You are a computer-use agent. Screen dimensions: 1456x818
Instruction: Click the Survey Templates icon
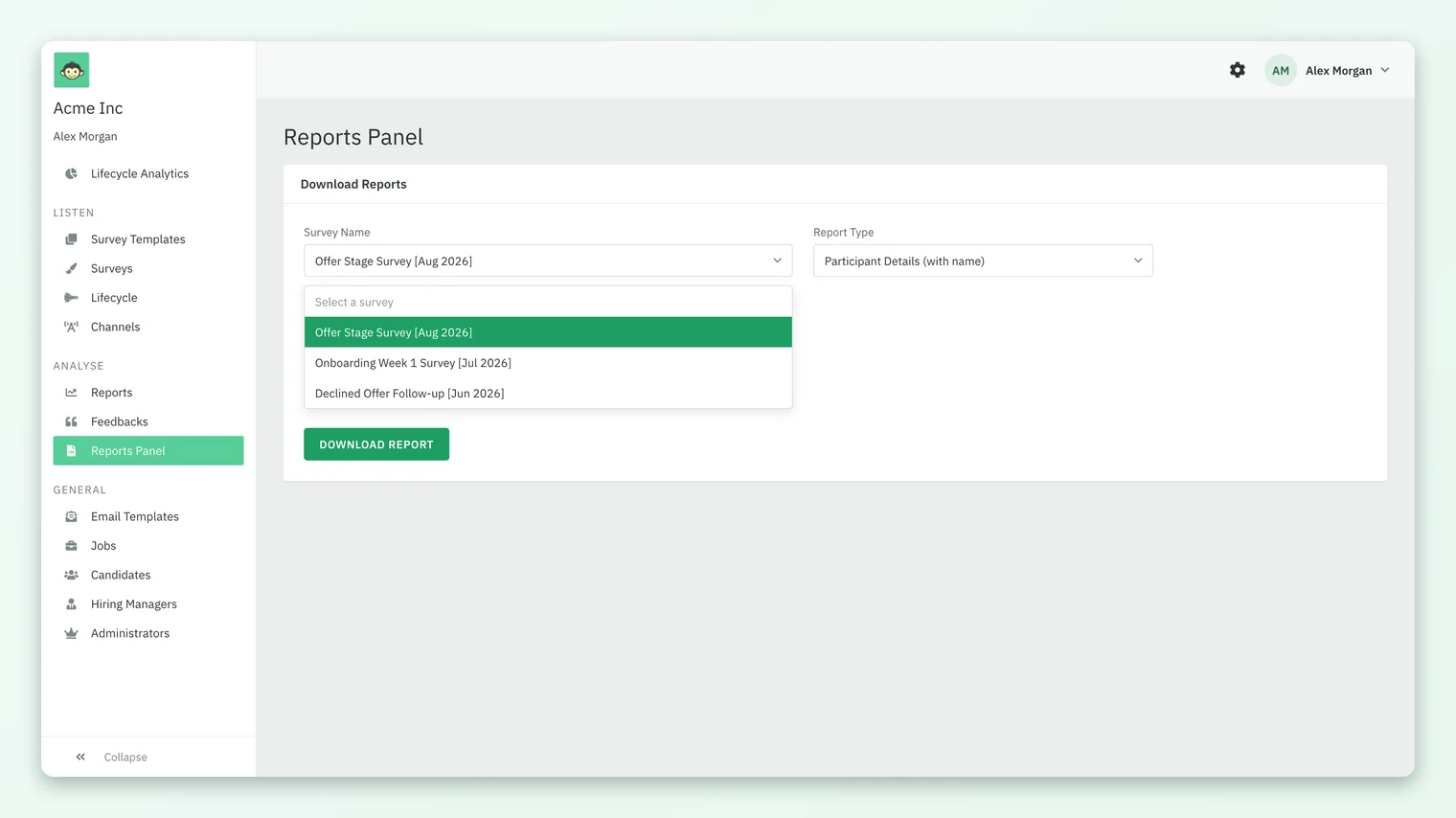(x=71, y=239)
